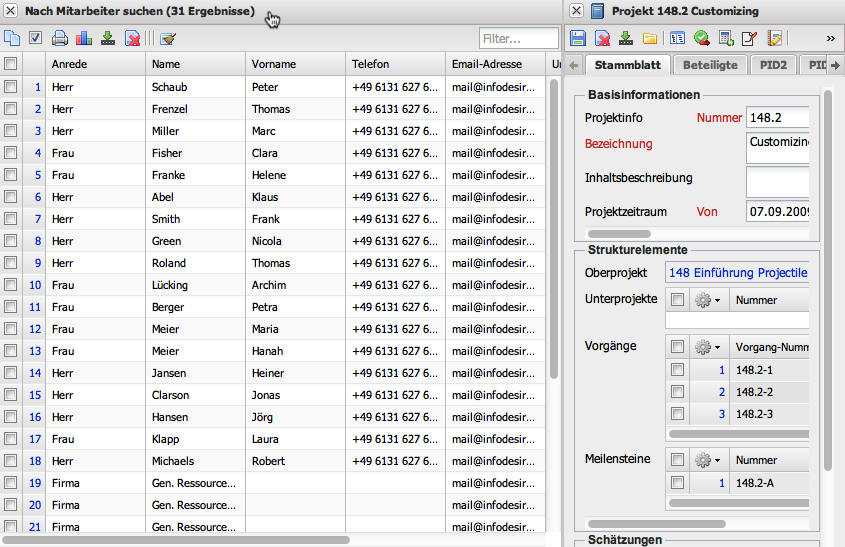Click the copy documents icon in search toolbar

[x=12, y=39]
